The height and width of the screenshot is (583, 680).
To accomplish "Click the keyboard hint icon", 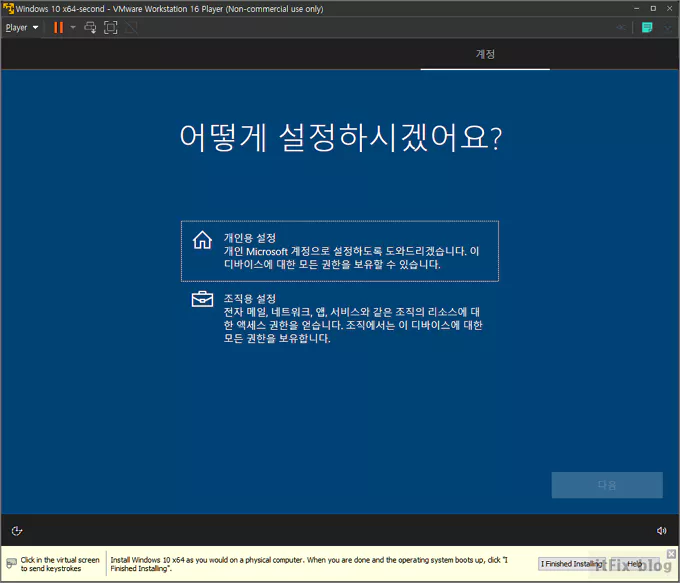I will click(11, 563).
